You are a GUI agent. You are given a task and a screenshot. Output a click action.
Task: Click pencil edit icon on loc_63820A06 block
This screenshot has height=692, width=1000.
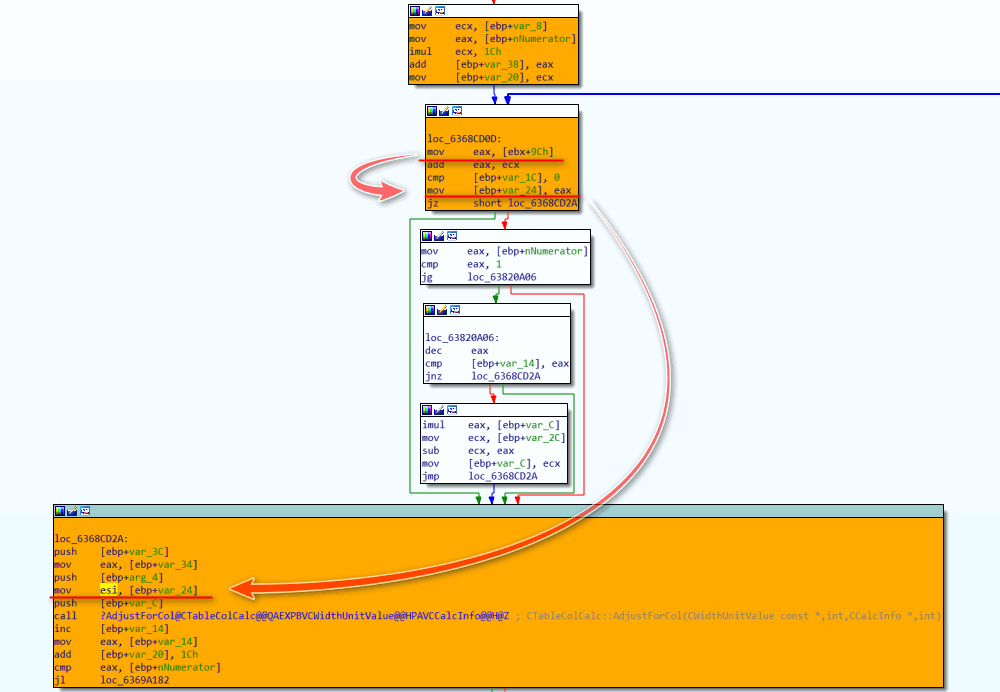coord(442,310)
